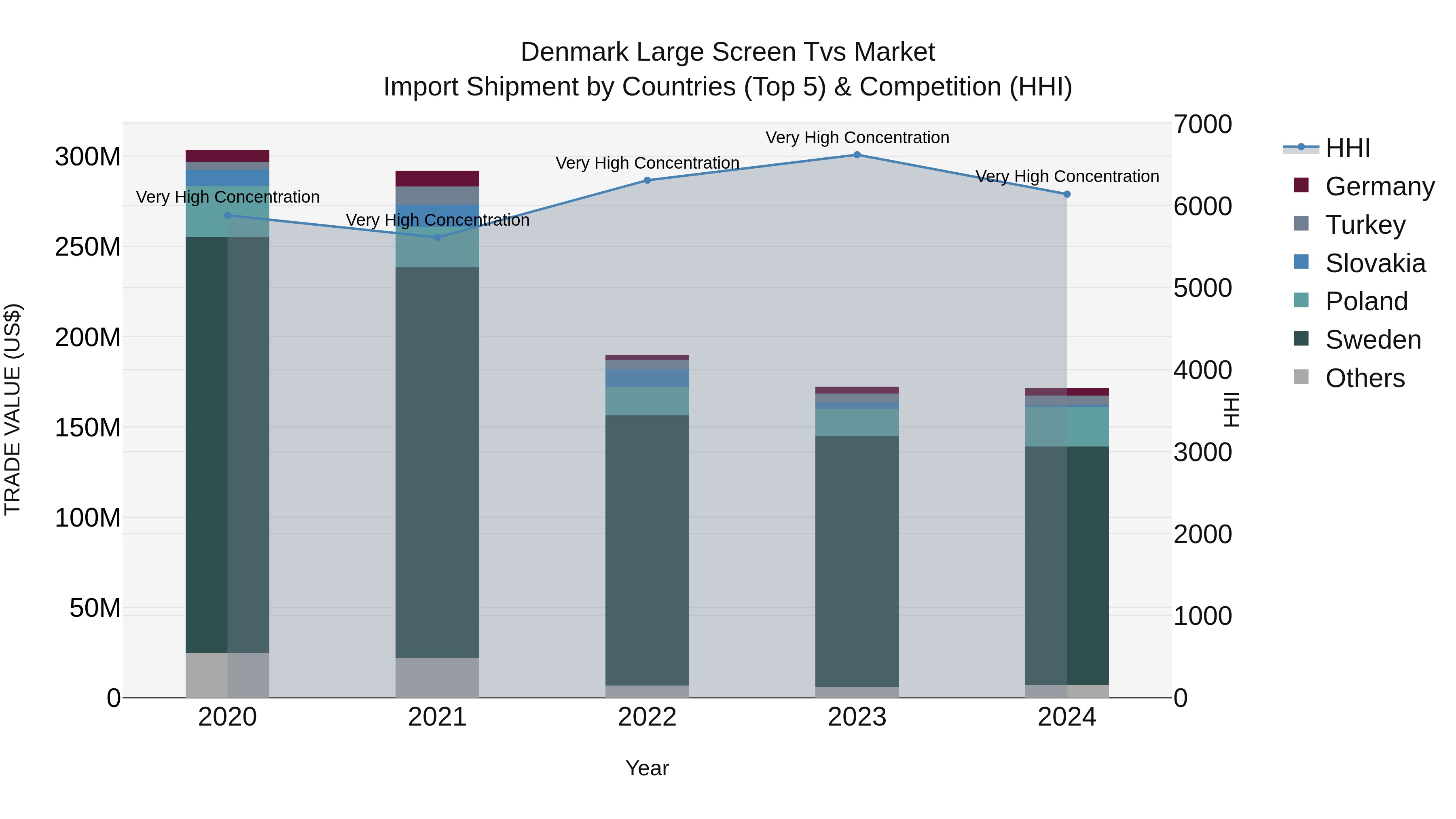The width and height of the screenshot is (1456, 819).
Task: Click the Others segment of 2021 bar
Action: pyautogui.click(x=438, y=678)
